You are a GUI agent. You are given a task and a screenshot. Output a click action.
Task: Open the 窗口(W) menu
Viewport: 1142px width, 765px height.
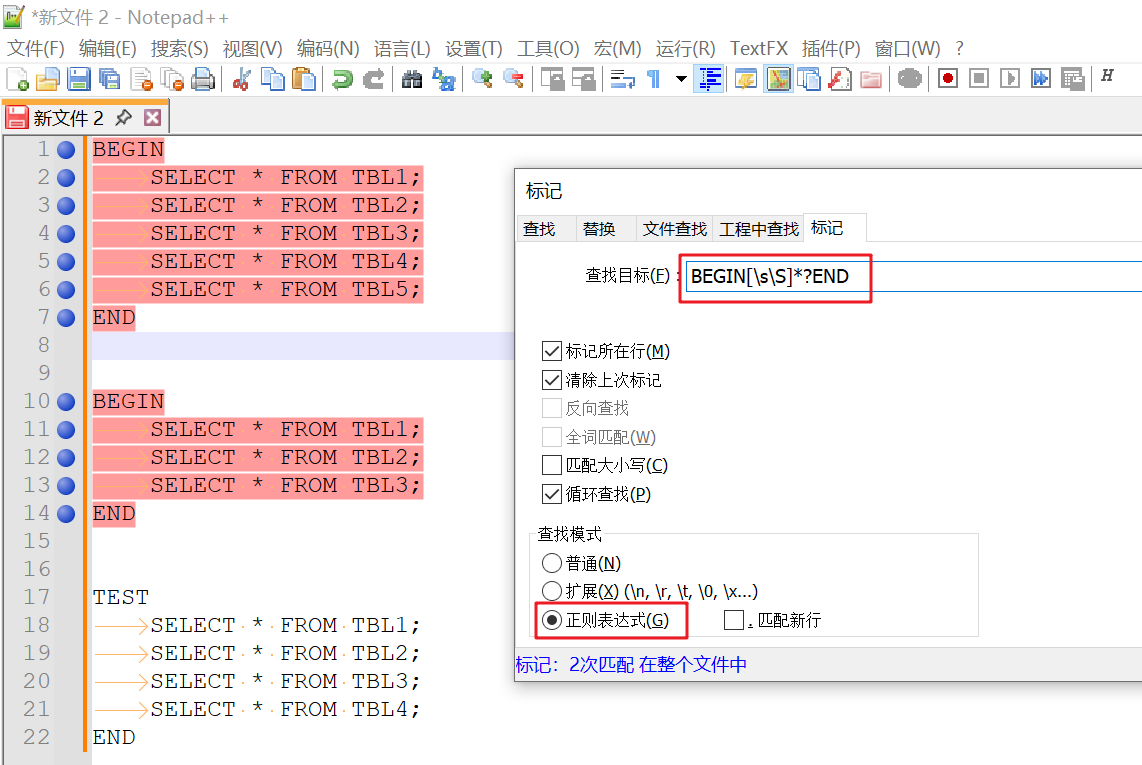tap(907, 48)
